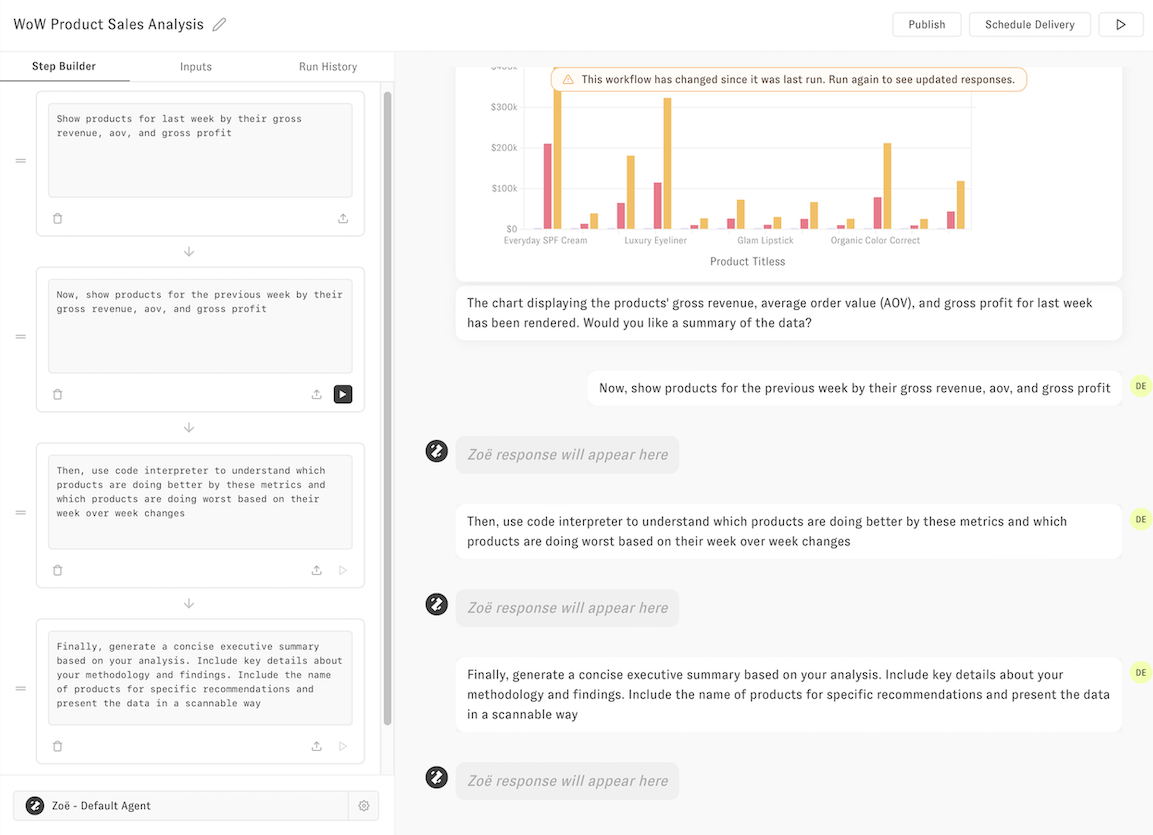Viewport: 1153px width, 835px height.
Task: Click the 'Luxury Eyeliner' chart label
Action: pyautogui.click(x=655, y=240)
